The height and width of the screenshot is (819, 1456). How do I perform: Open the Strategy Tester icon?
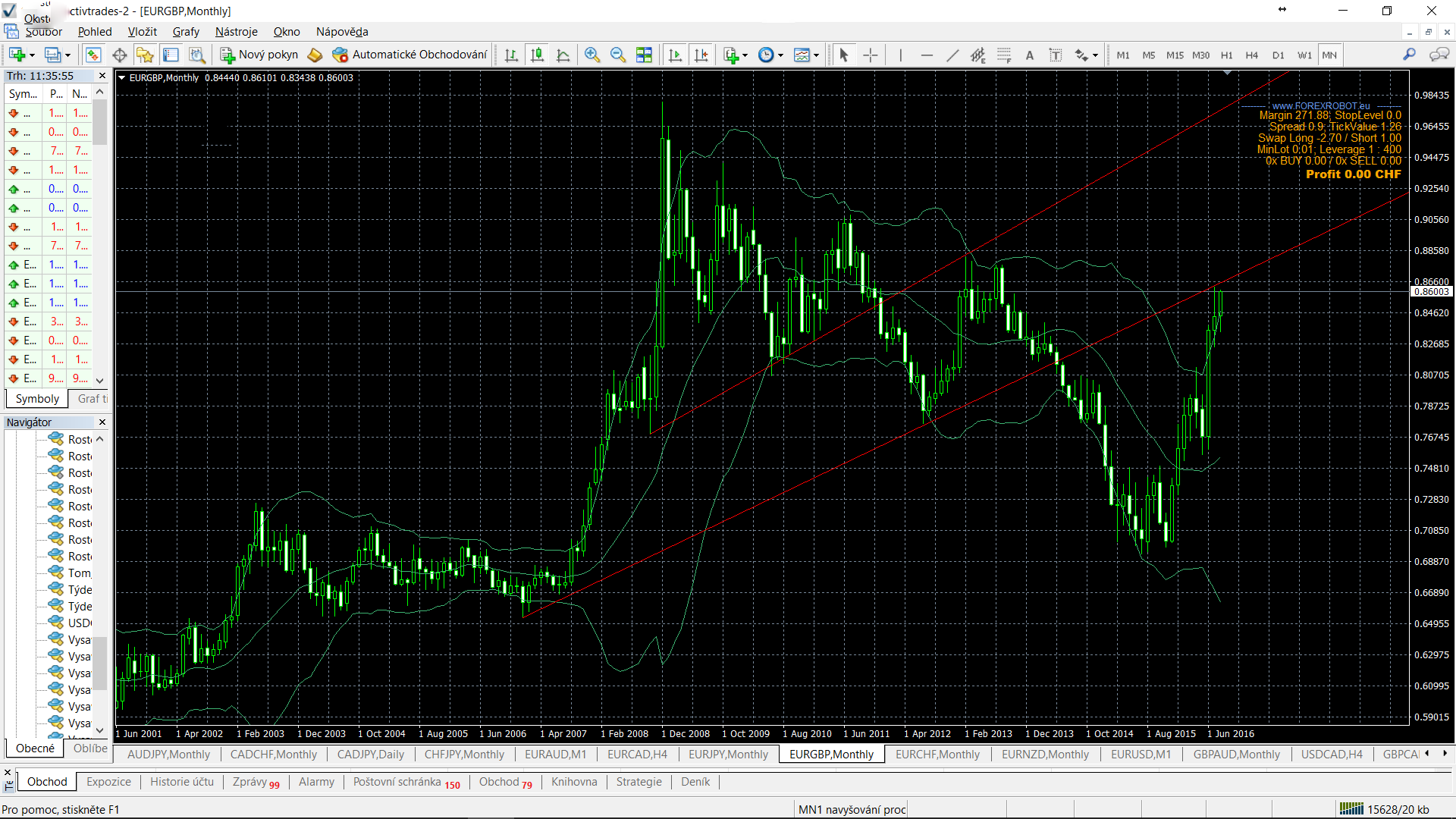coord(197,55)
